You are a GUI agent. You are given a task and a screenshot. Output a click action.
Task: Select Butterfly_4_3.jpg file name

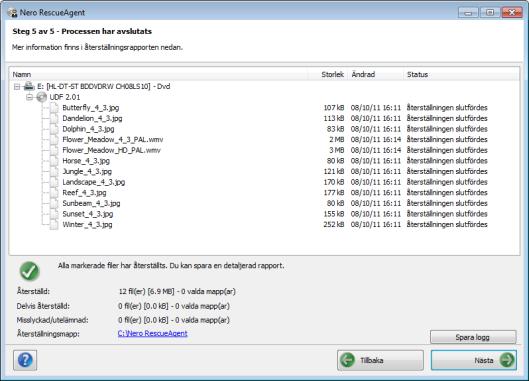click(91, 108)
